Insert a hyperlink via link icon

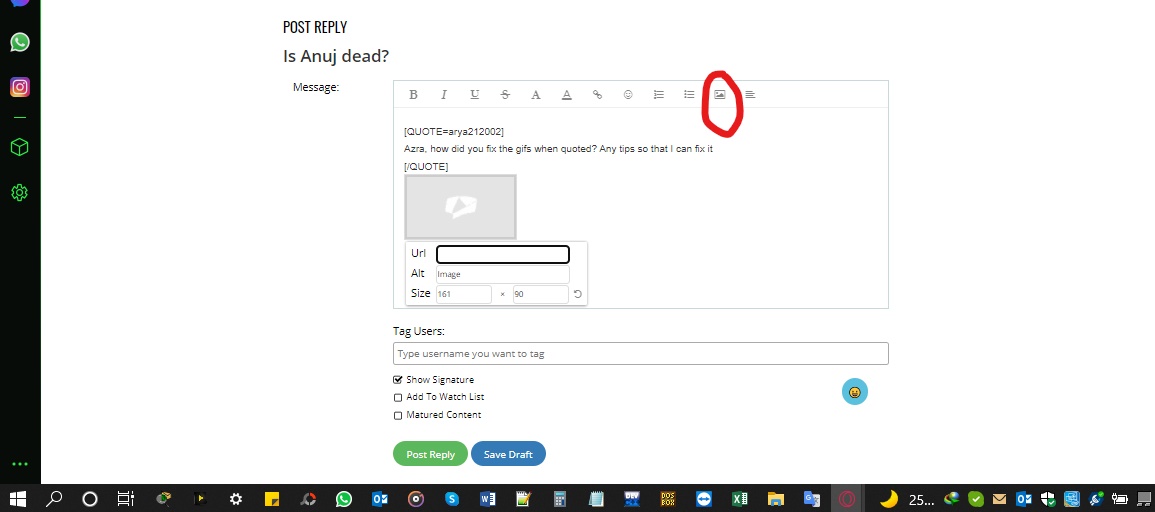point(597,94)
